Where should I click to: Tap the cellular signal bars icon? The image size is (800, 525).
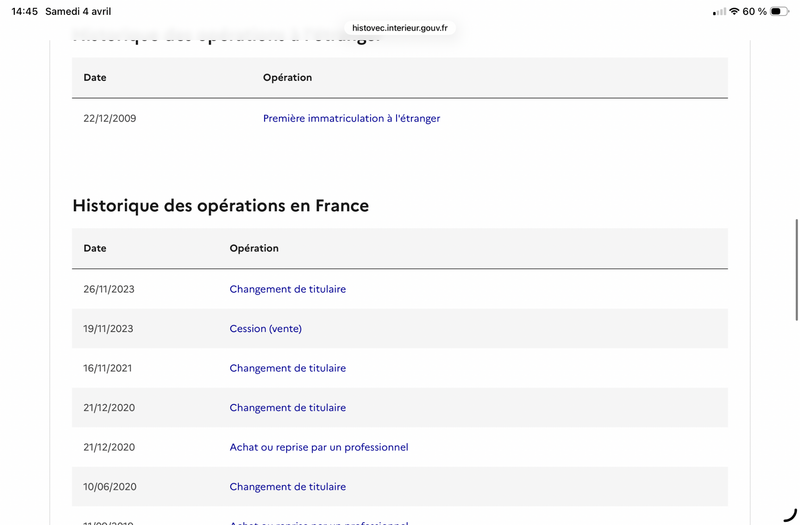pos(719,11)
